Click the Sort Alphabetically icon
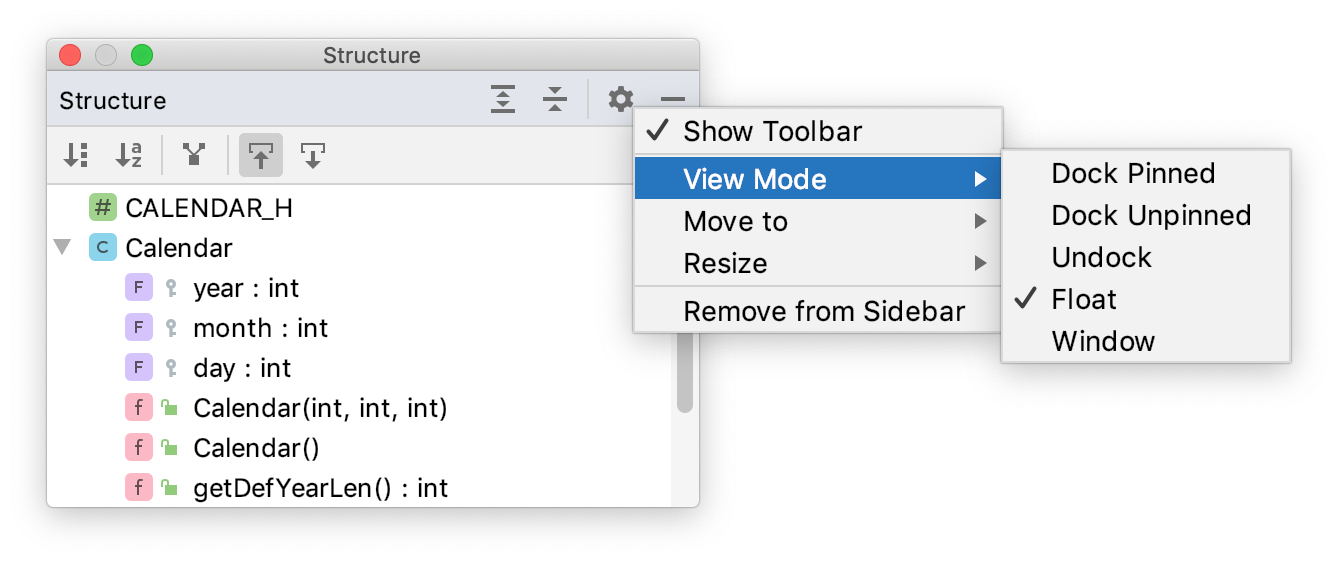This screenshot has width=1332, height=562. point(129,155)
